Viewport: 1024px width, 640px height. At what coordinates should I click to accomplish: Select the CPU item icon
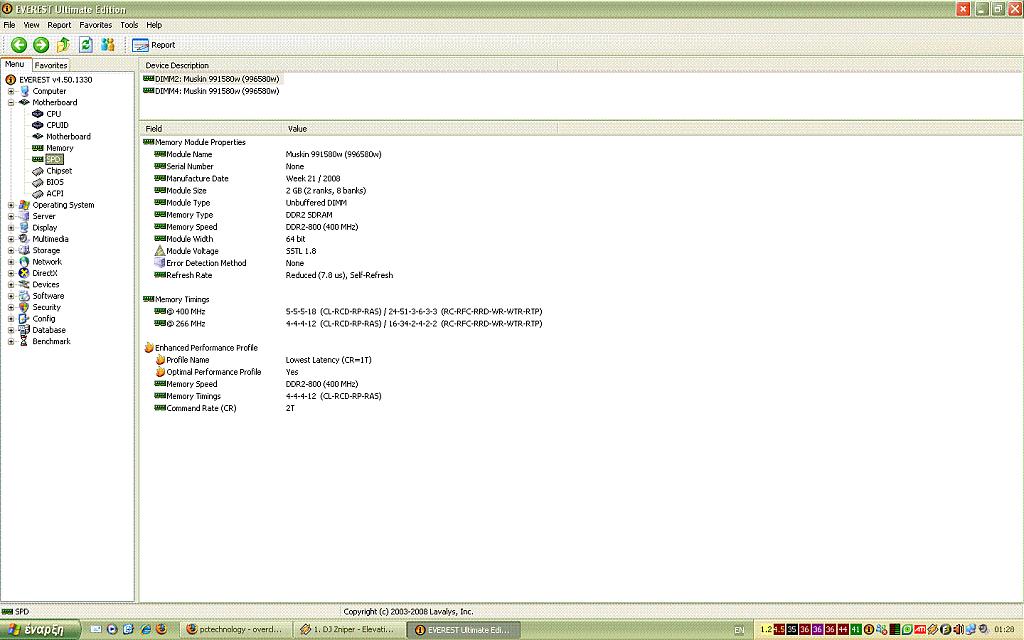point(38,114)
